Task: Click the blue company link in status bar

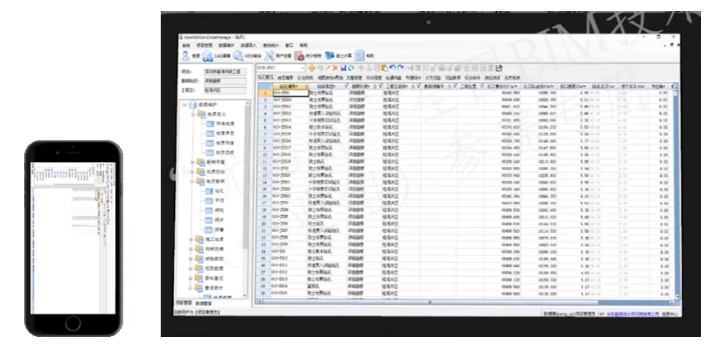Action: coord(633,313)
